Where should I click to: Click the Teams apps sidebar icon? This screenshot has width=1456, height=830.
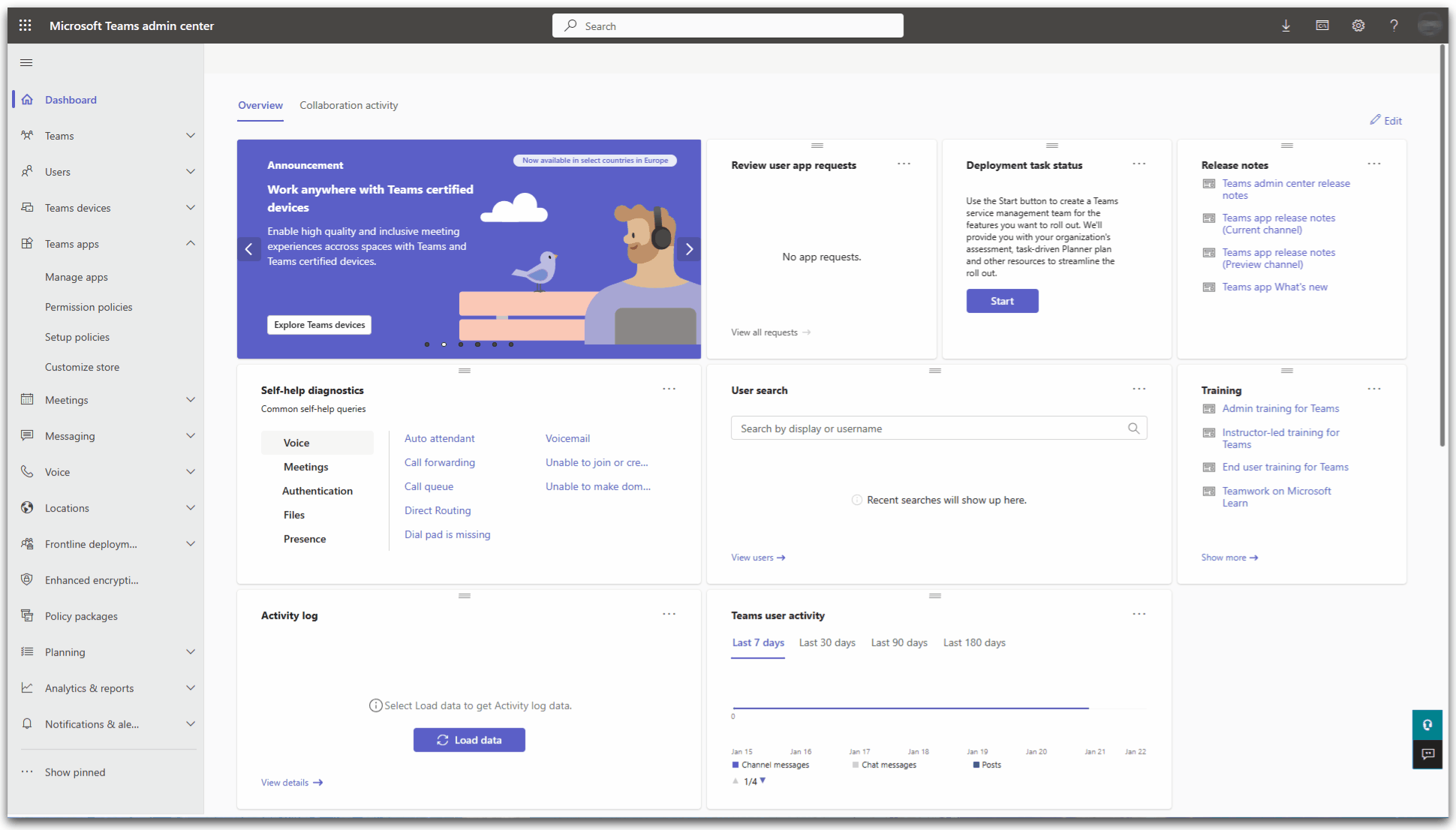27,244
